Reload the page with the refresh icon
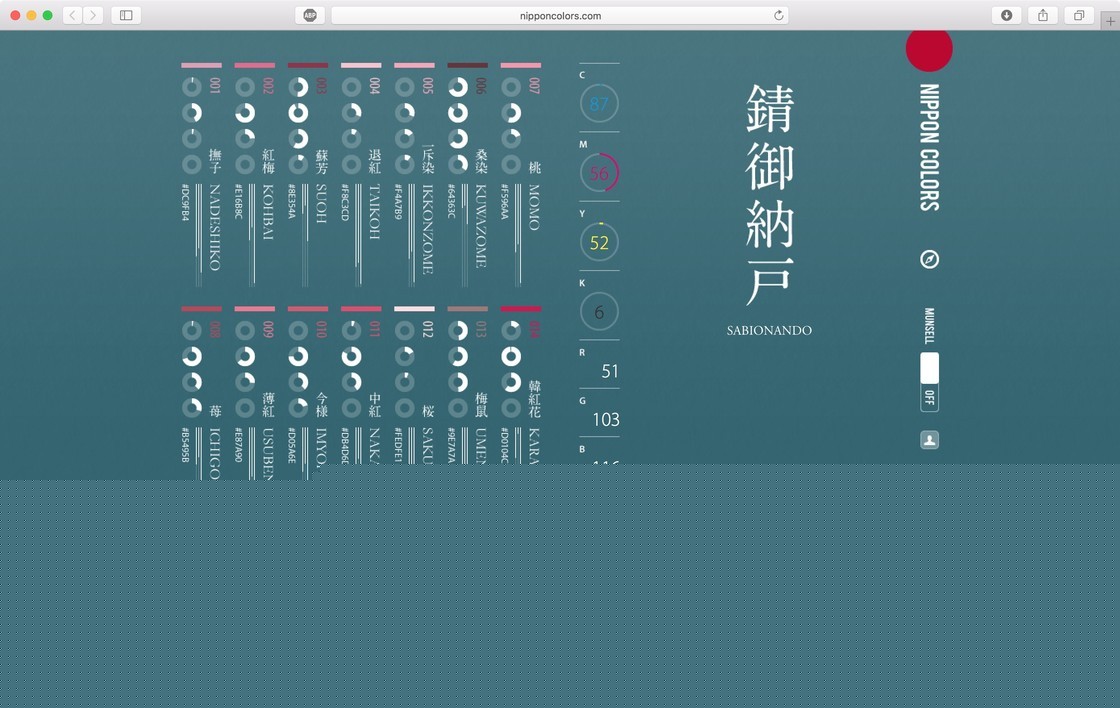The width and height of the screenshot is (1120, 708). [778, 15]
